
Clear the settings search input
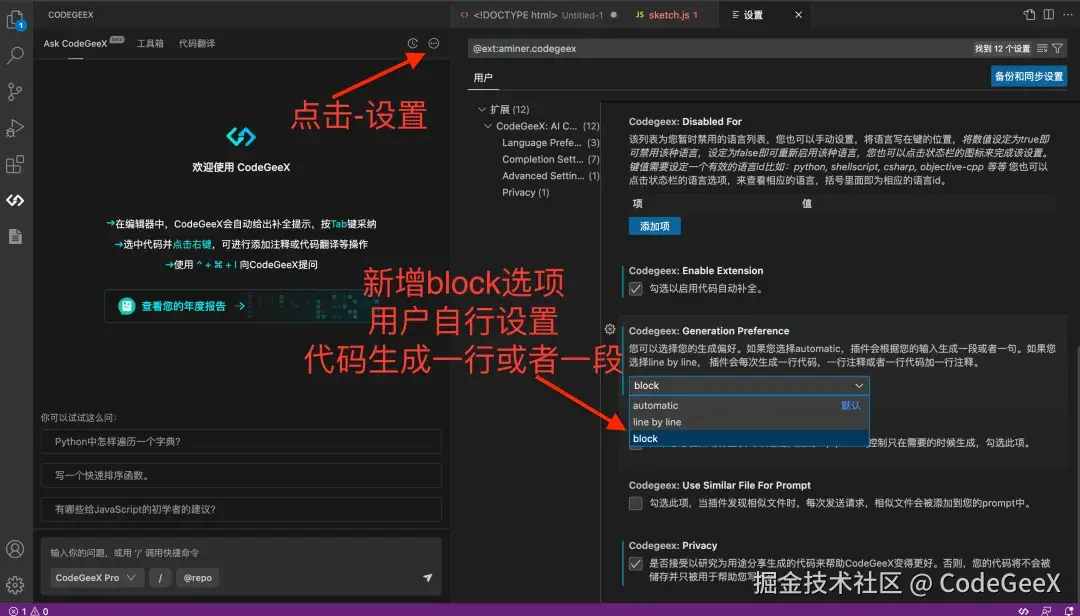click(1042, 48)
